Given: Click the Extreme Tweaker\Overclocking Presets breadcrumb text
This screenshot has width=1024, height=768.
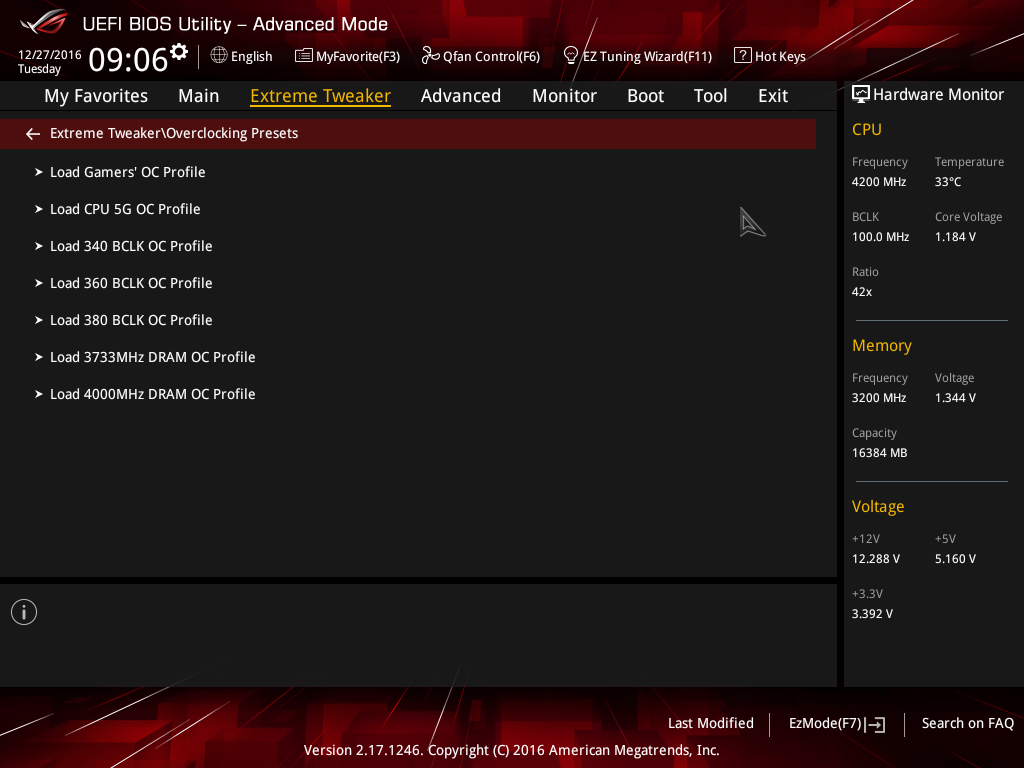Looking at the screenshot, I should (174, 133).
